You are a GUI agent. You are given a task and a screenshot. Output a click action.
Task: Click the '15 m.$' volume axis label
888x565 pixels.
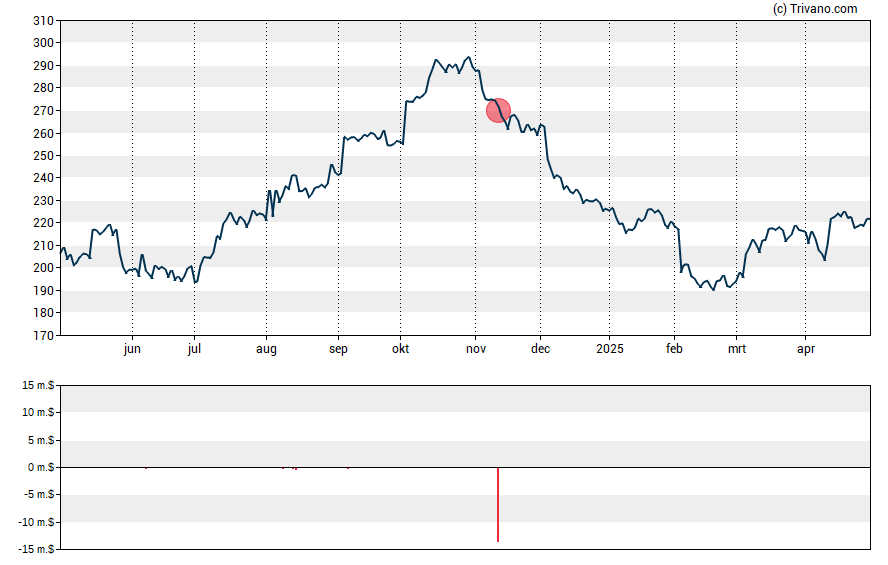[x=38, y=386]
